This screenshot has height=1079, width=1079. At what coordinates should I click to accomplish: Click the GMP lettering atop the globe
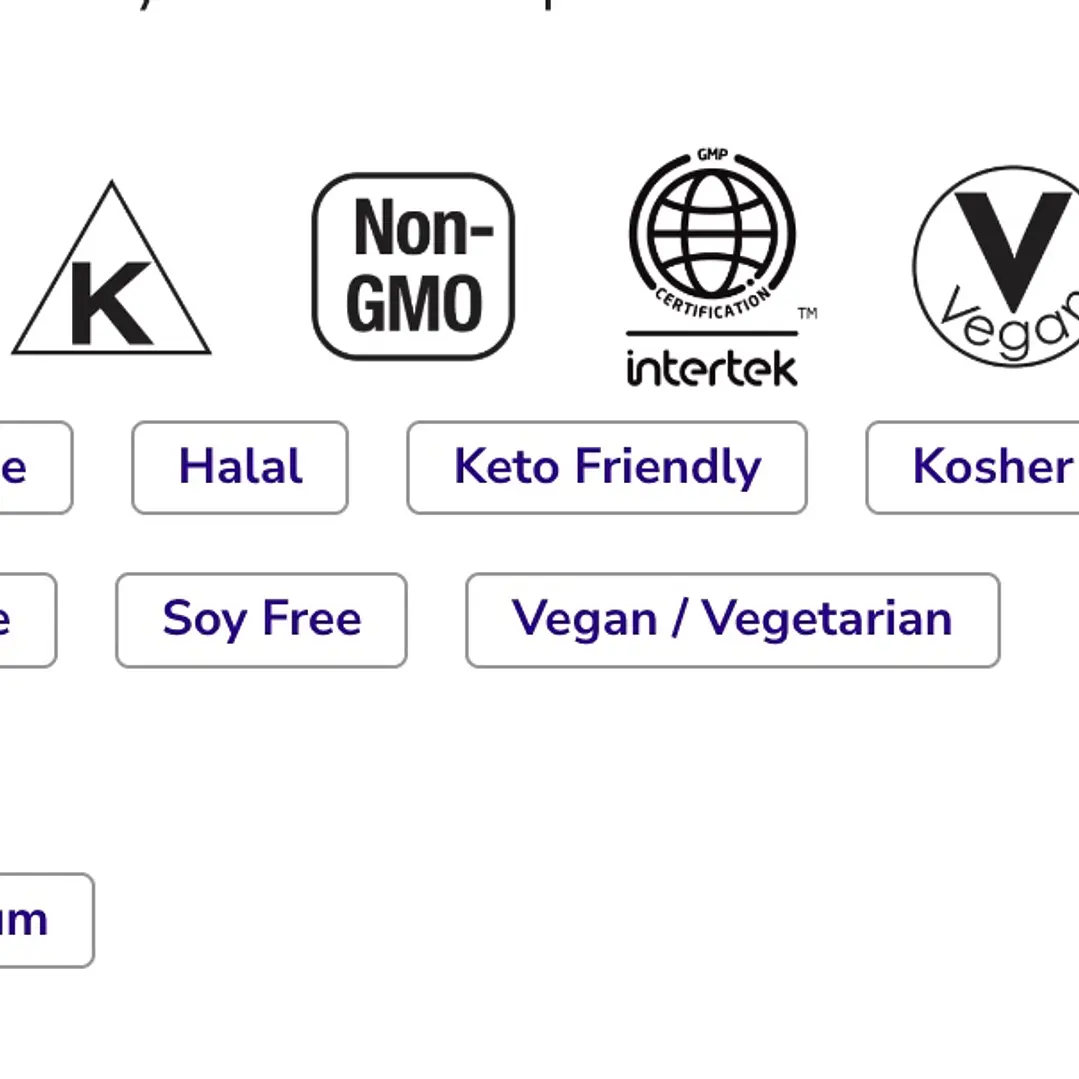(x=712, y=155)
